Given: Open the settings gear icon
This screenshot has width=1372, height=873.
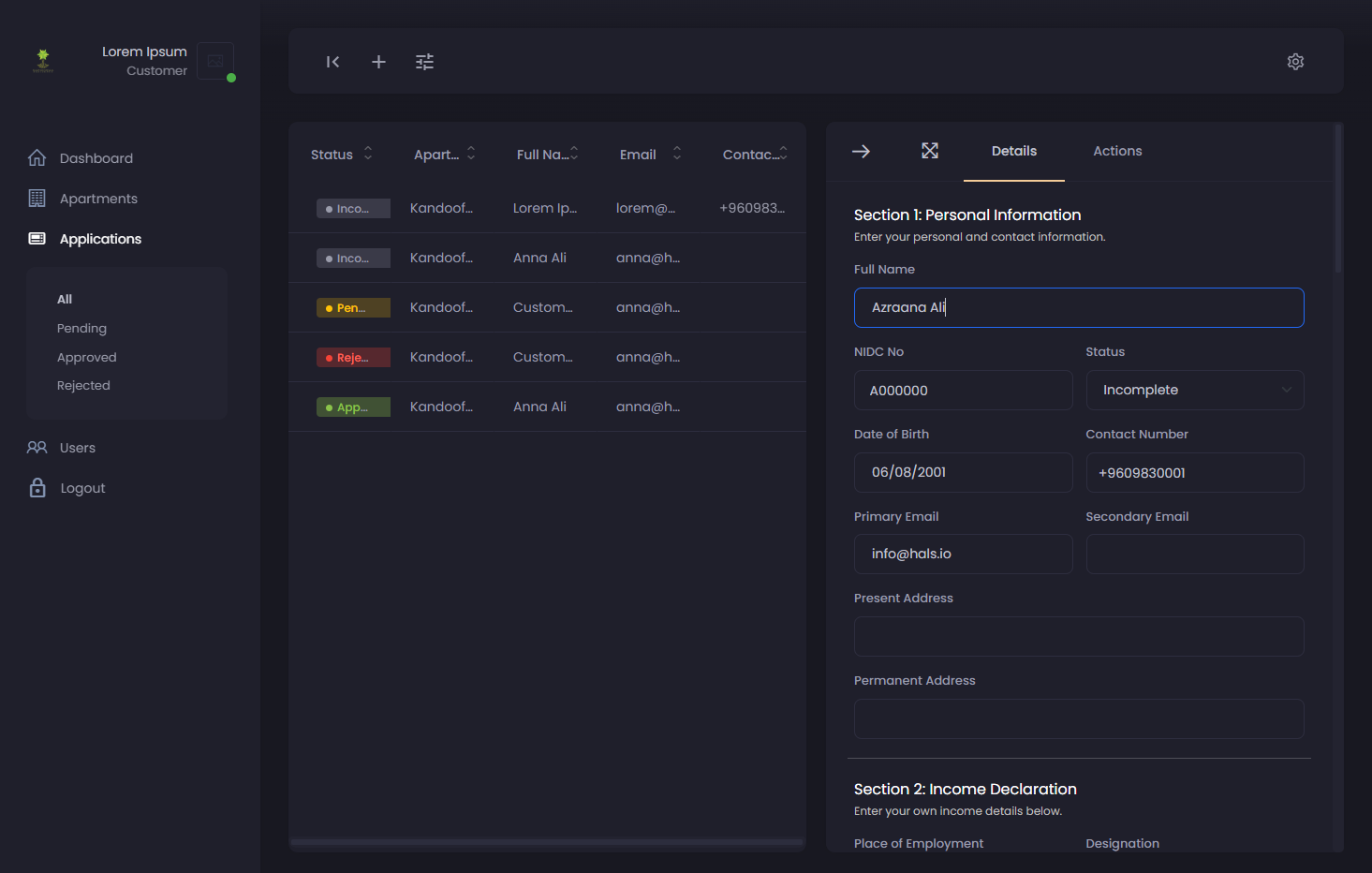Looking at the screenshot, I should 1295,62.
